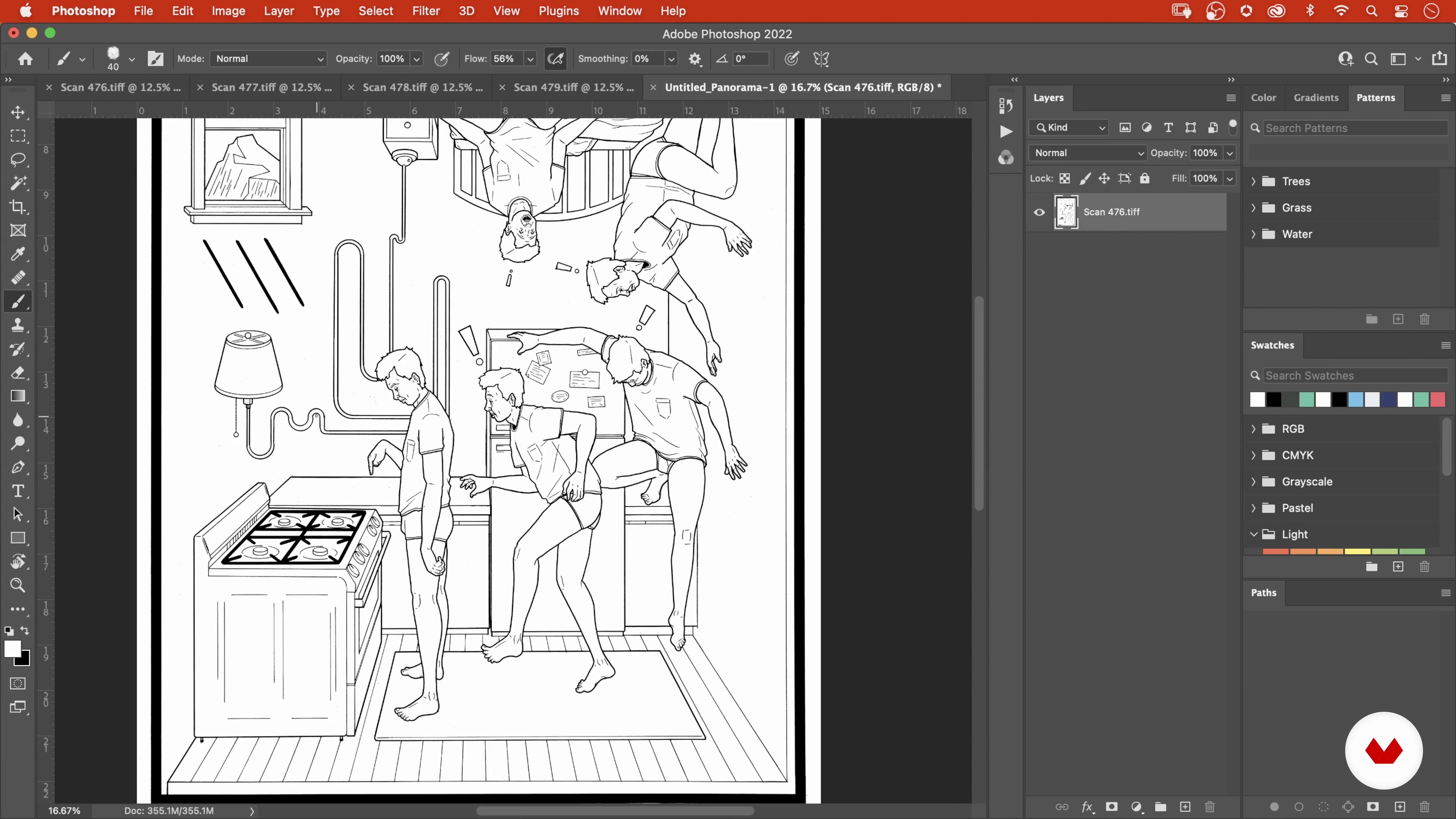Select the History Brush tool
Screen dimensions: 1456x819
[x=18, y=349]
